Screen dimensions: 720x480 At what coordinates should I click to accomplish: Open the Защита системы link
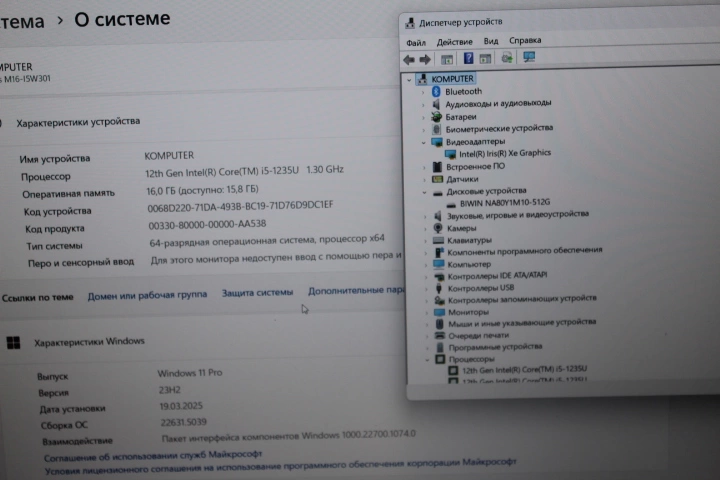point(257,293)
